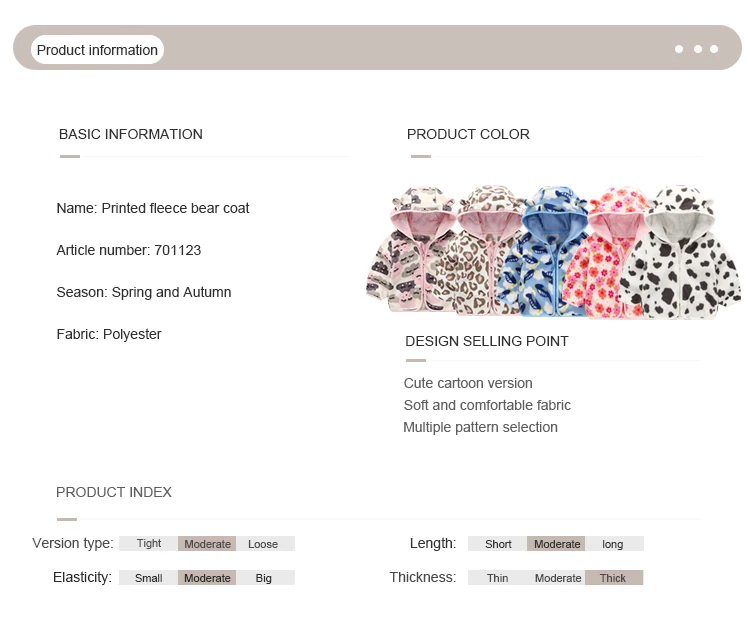This screenshot has height=621, width=750.
Task: Set Elasticity to Big
Action: click(x=264, y=577)
